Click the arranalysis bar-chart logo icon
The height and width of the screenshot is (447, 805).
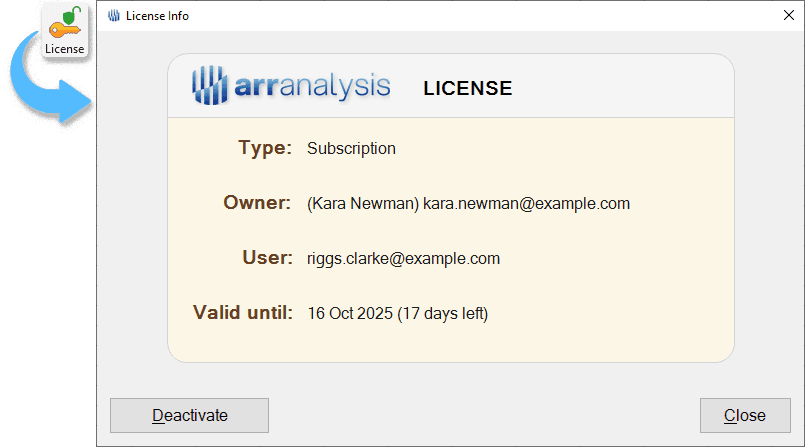(211, 86)
